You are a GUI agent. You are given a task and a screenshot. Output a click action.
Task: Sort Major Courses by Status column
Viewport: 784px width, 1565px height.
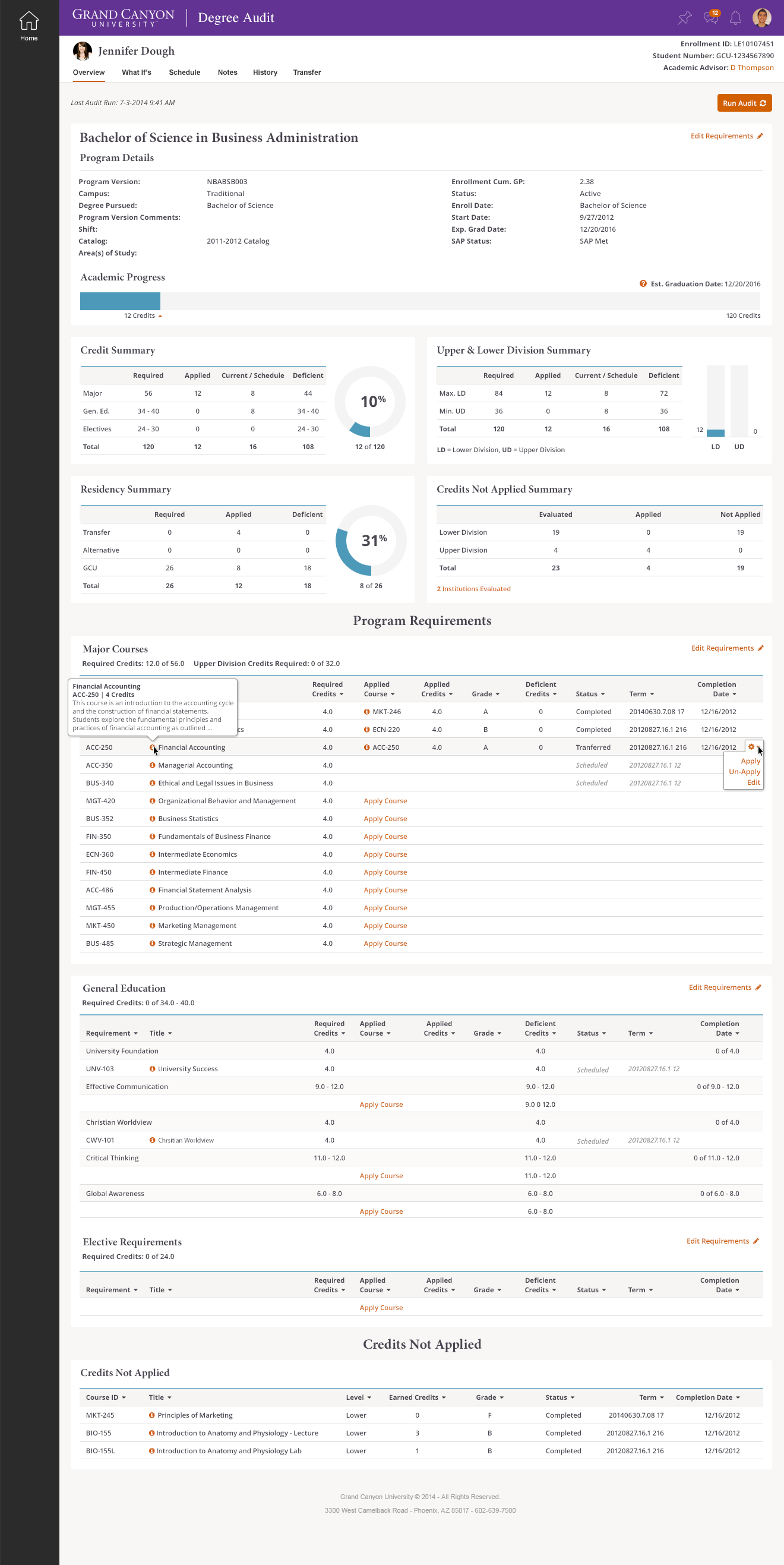pyautogui.click(x=590, y=694)
